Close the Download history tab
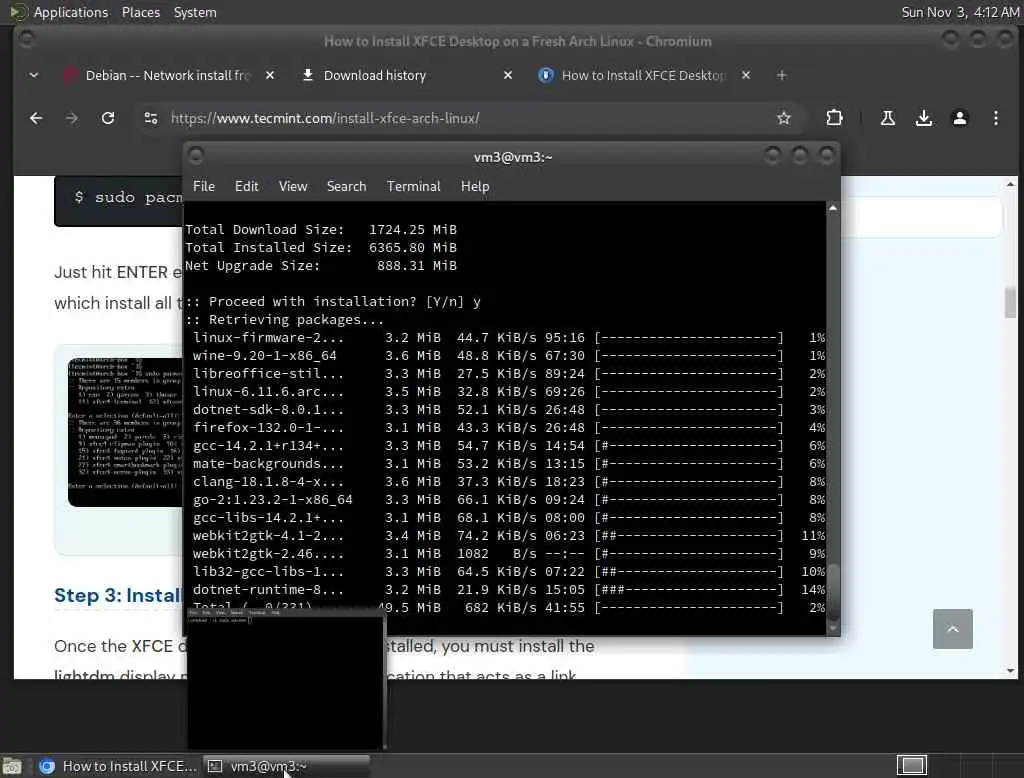Viewport: 1024px width, 778px height. point(507,75)
